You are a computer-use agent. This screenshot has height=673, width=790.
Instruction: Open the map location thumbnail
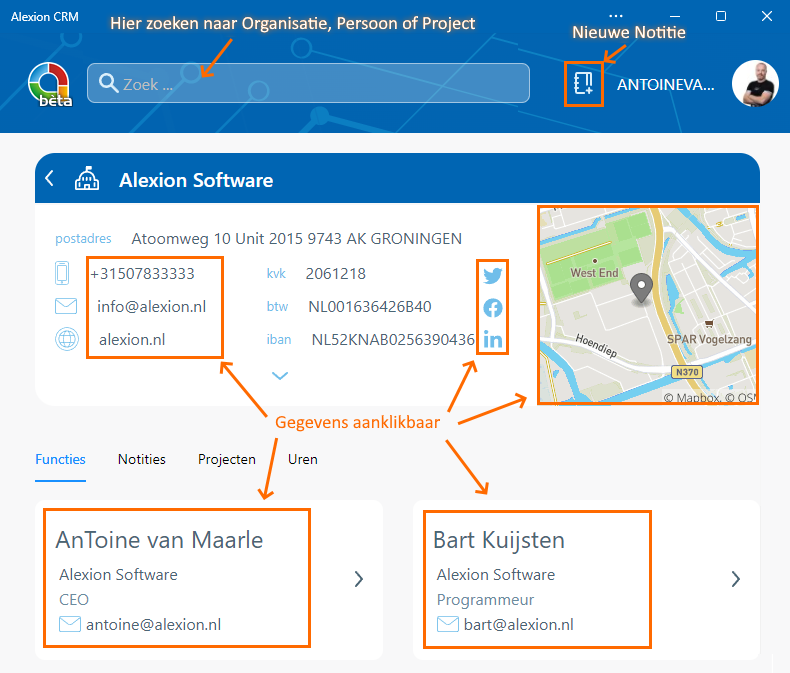coord(648,305)
